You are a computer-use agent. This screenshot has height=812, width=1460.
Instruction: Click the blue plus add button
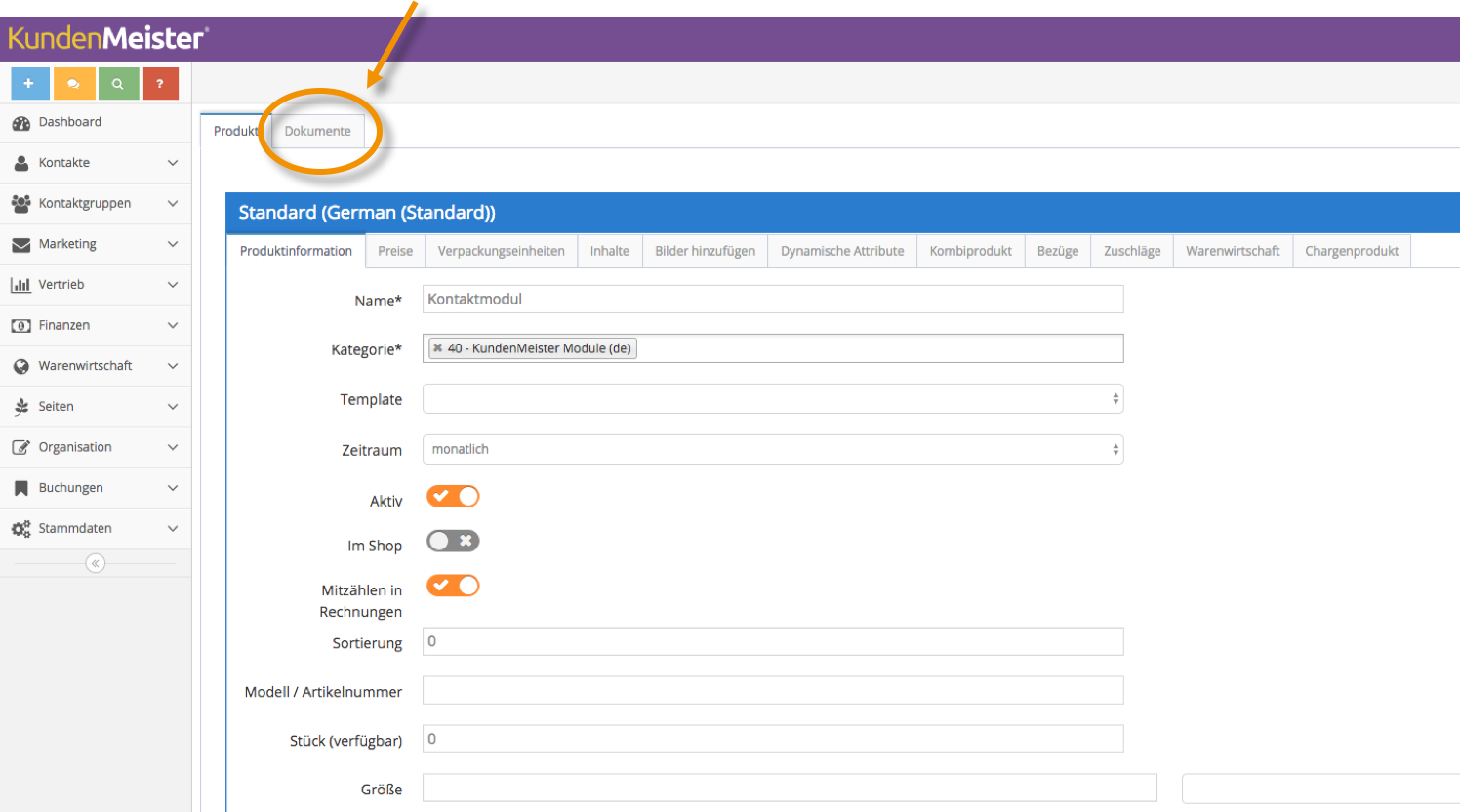click(30, 84)
